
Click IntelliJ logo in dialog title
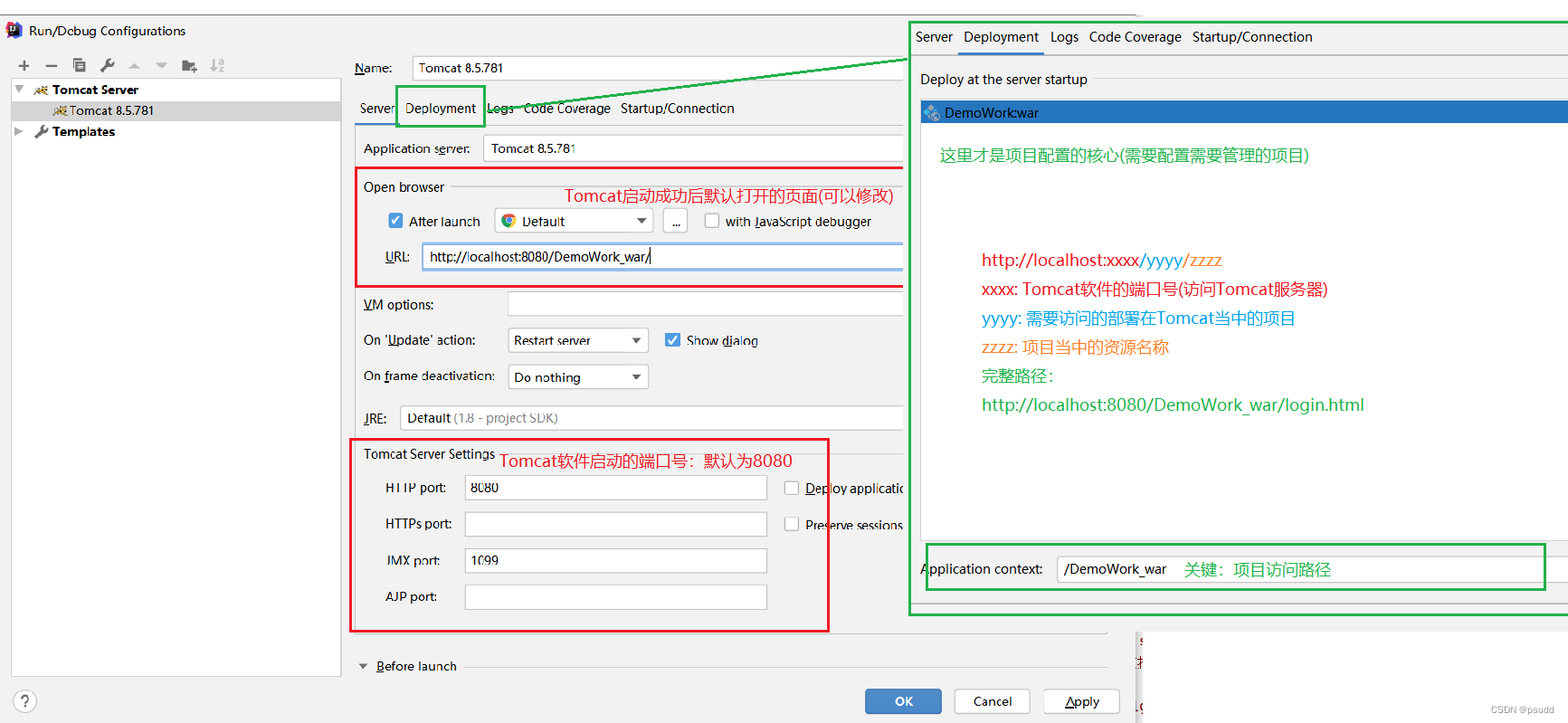coord(14,30)
